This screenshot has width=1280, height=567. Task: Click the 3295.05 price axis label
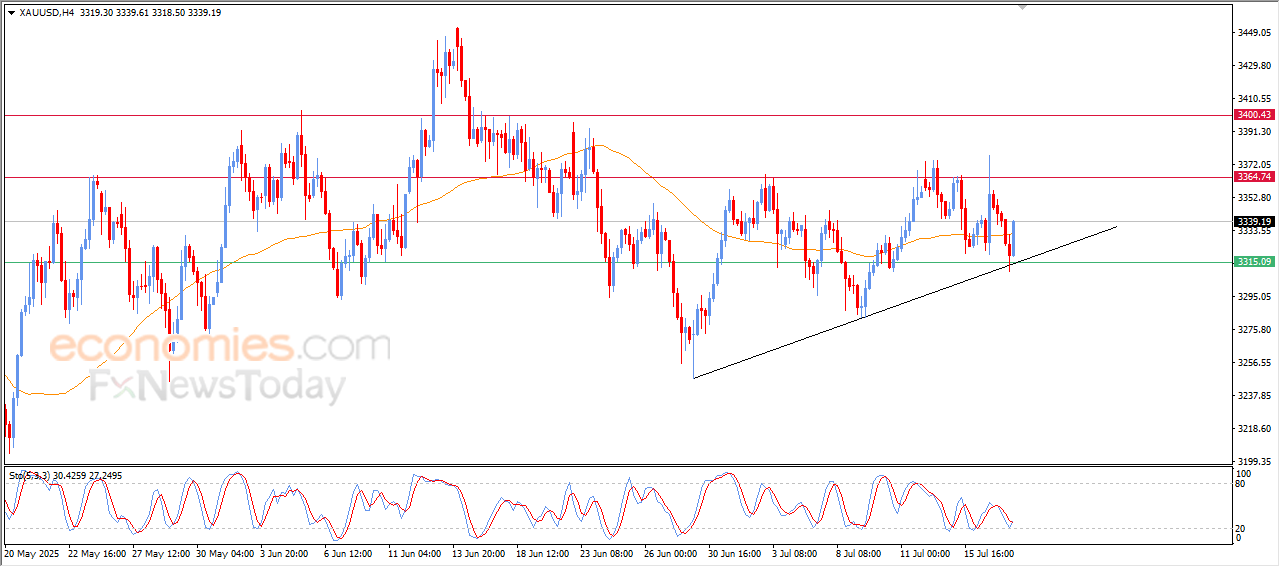[x=1254, y=297]
